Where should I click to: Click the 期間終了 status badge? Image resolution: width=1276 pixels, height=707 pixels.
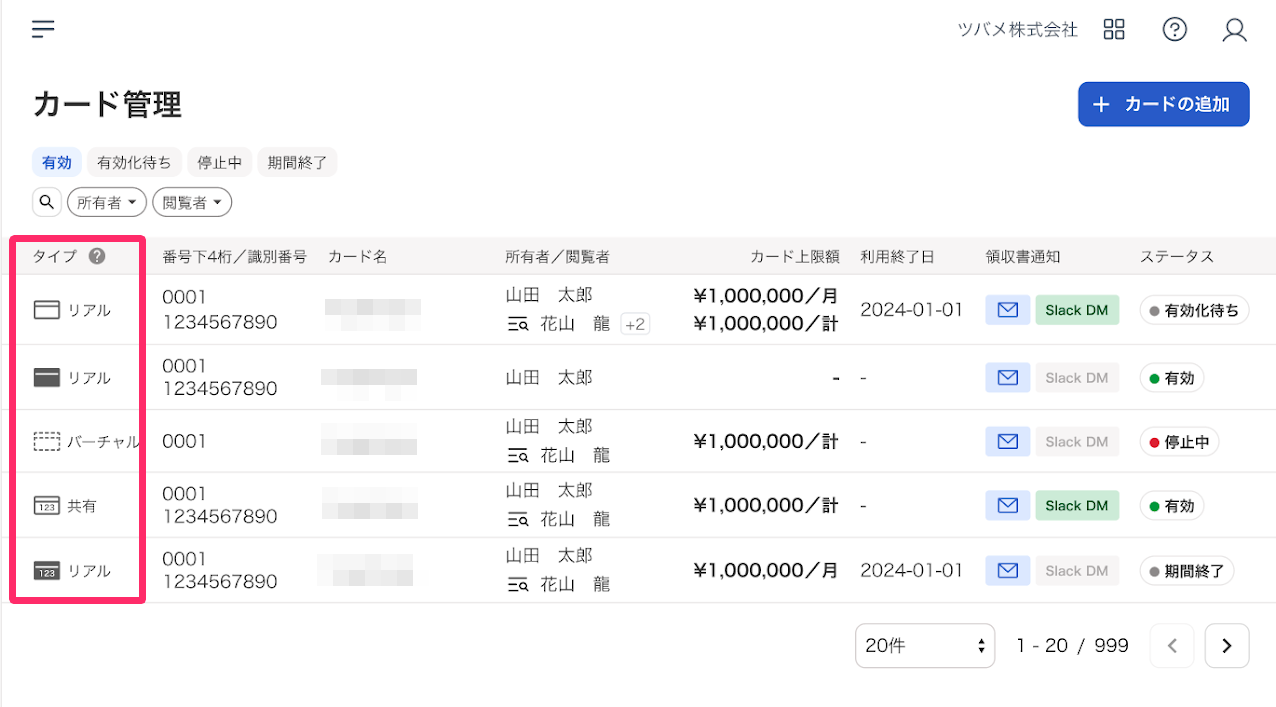coord(1187,571)
